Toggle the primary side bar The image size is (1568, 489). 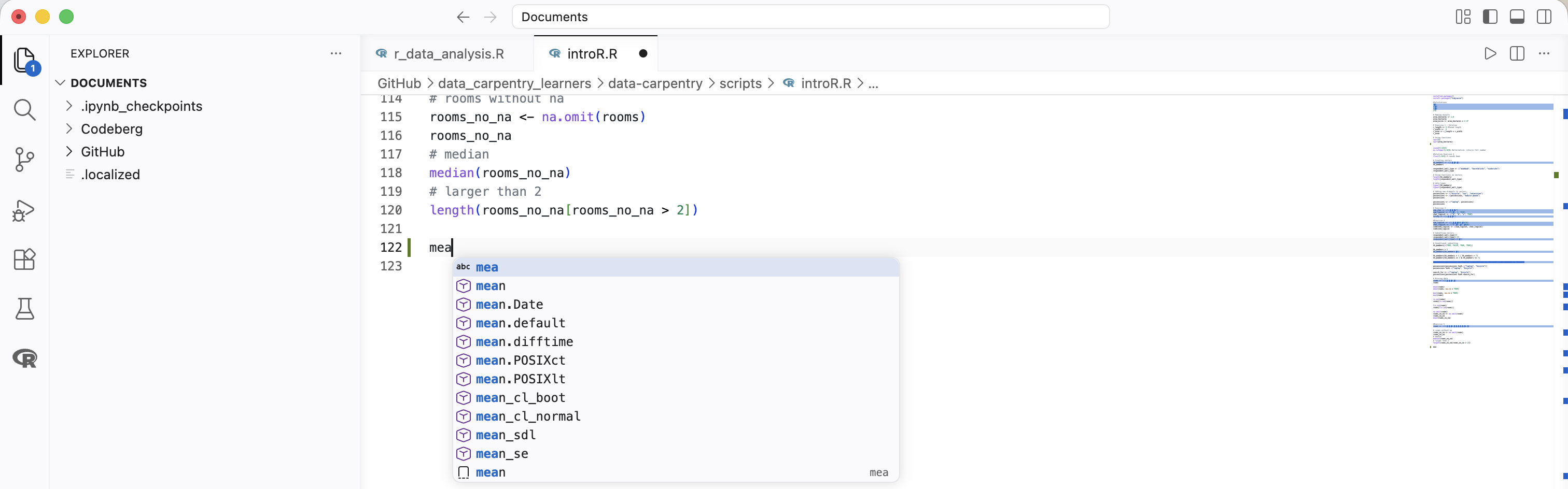pyautogui.click(x=1490, y=17)
